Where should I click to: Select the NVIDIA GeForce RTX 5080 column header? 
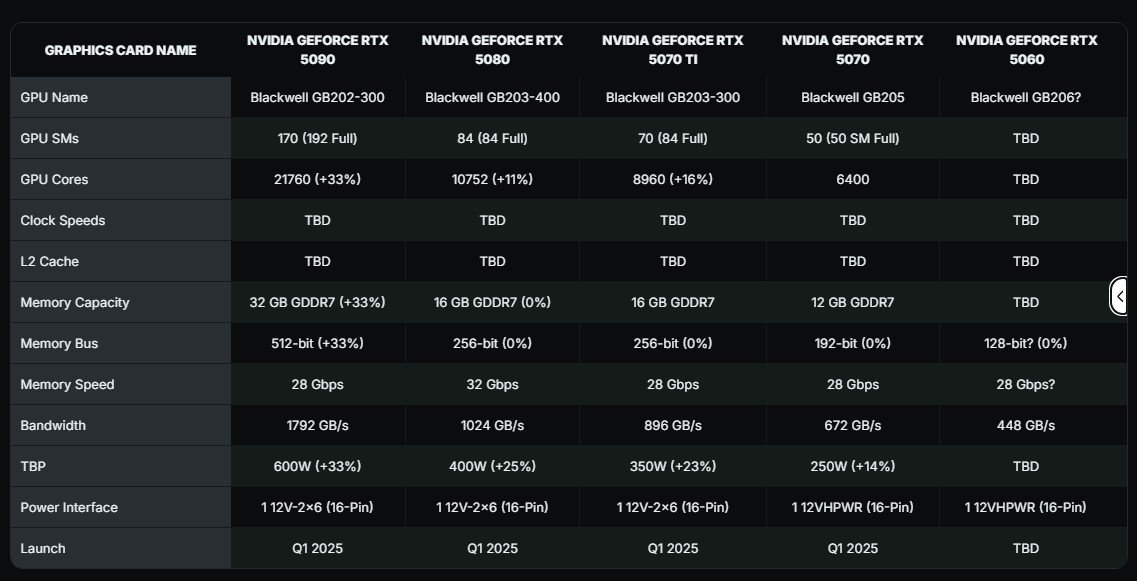492,50
